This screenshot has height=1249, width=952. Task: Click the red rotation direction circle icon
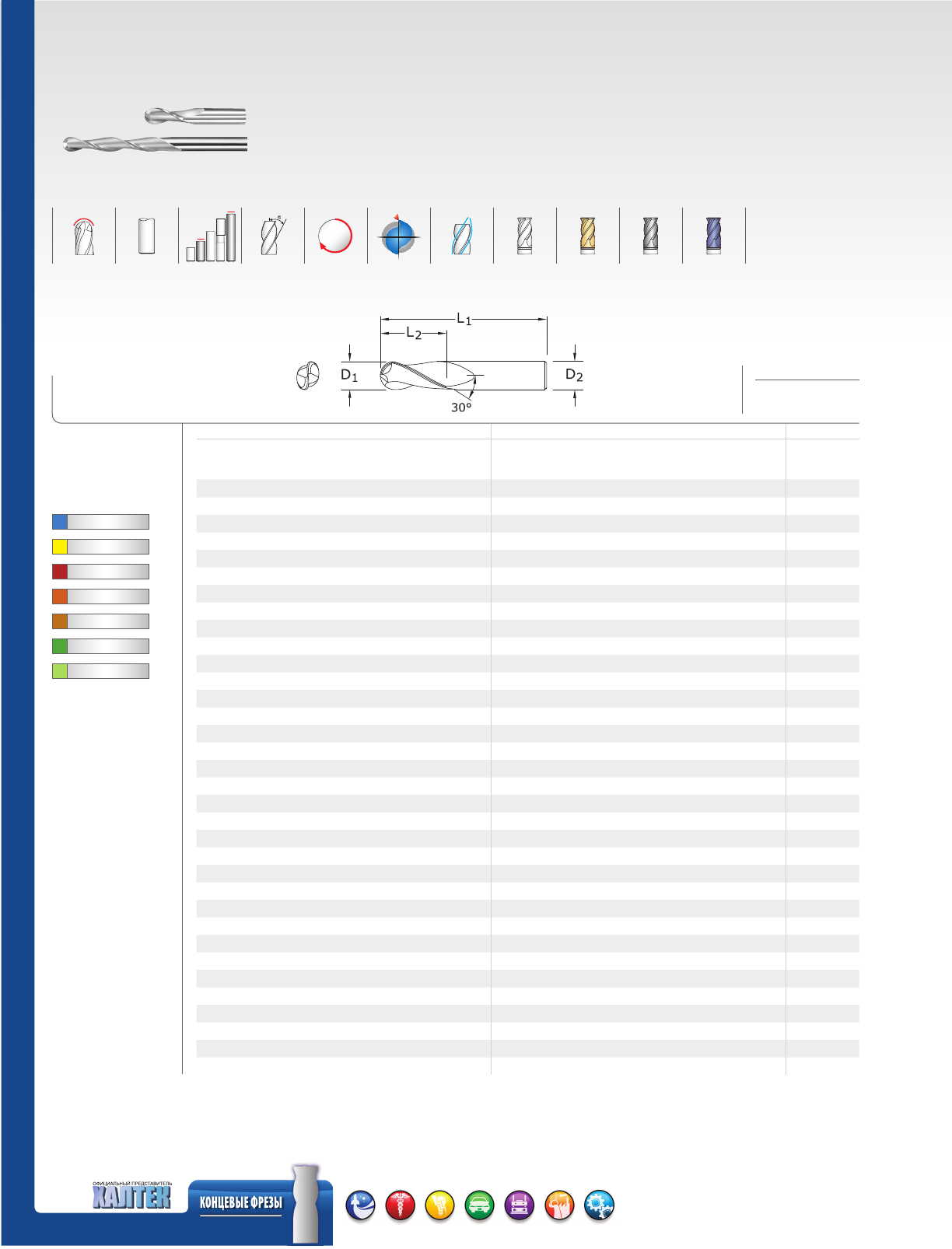(x=335, y=236)
